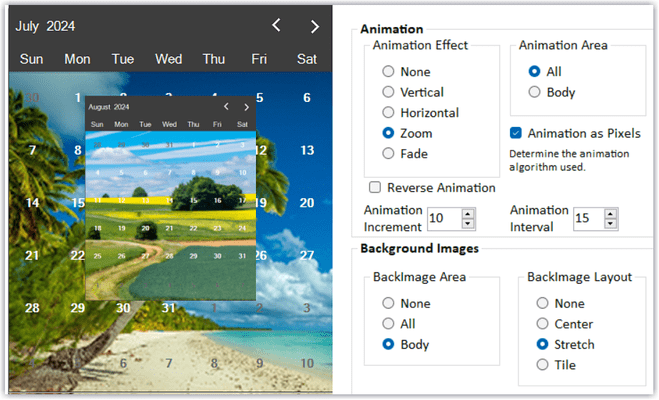Enable Reverse Animation checkbox
The image size is (659, 400).
(374, 187)
